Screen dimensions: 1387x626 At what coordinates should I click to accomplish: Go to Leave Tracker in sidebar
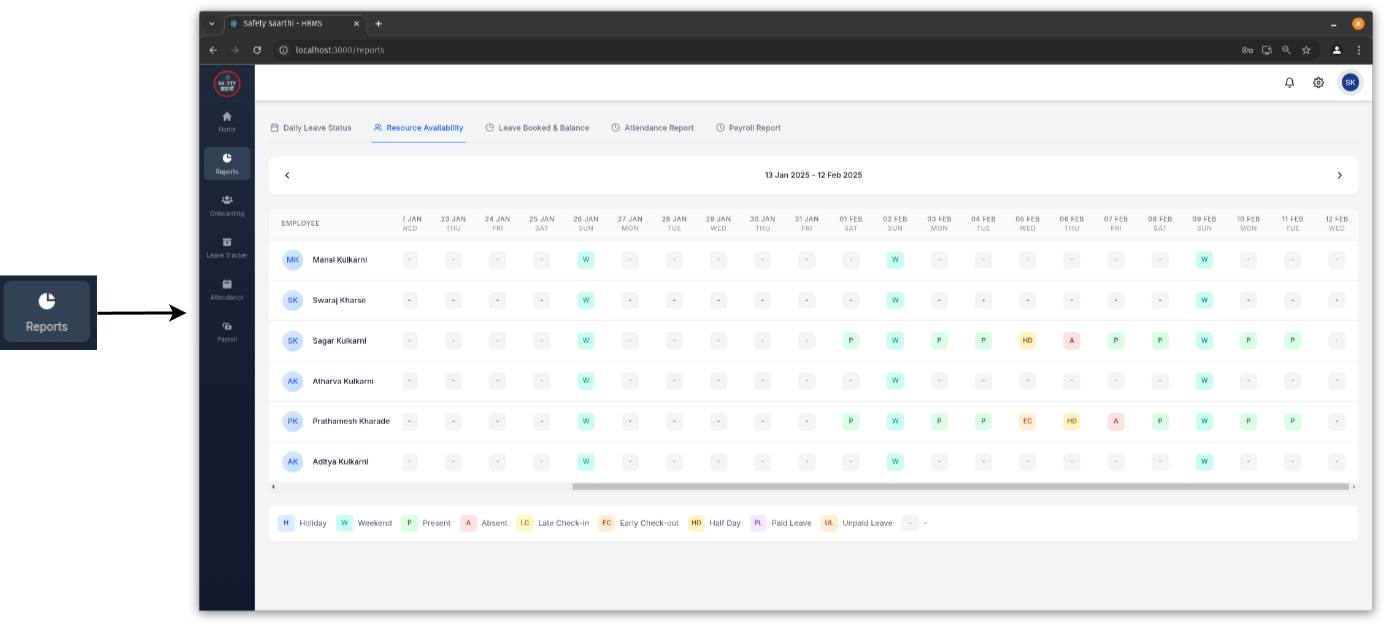click(x=227, y=247)
